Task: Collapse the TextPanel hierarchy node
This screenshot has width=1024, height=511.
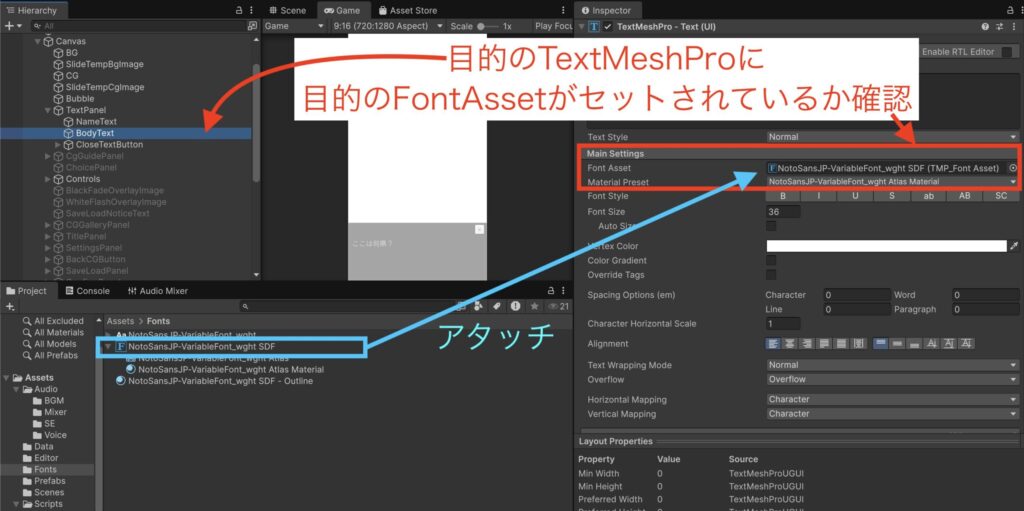Action: 48,110
